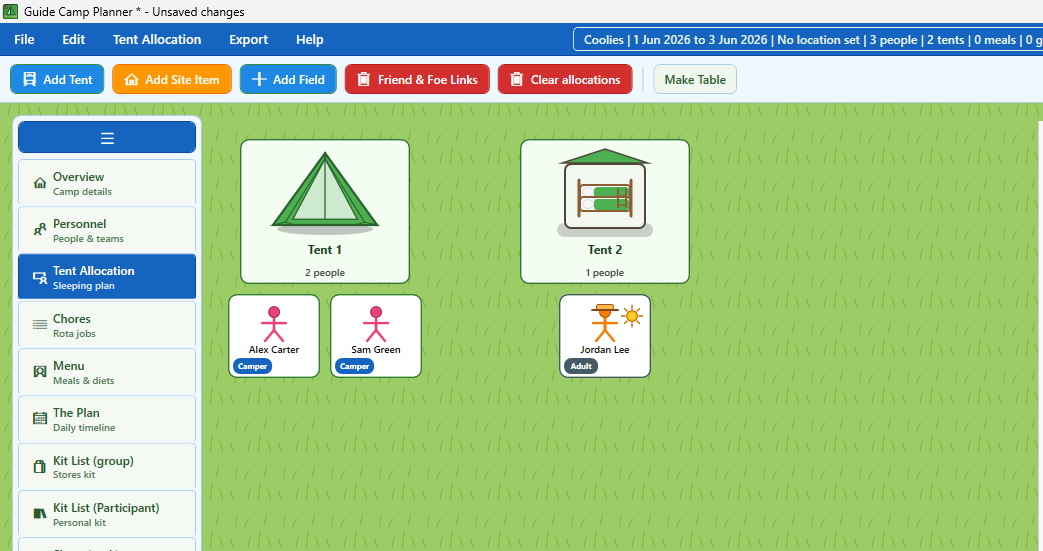The width and height of the screenshot is (1043, 551).
Task: Open Kit List (group)
Action: [x=107, y=466]
